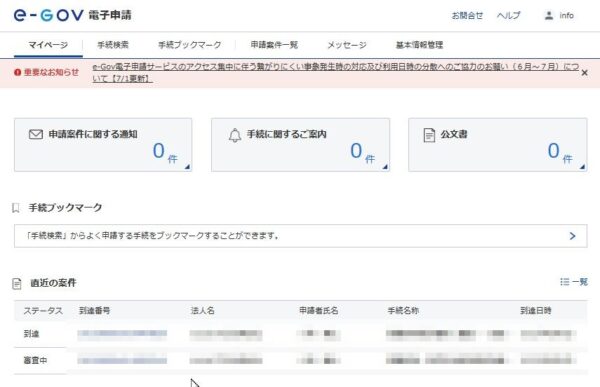600x387 pixels.
Task: Click the 0 件 count on 公文書 card
Action: (x=560, y=152)
